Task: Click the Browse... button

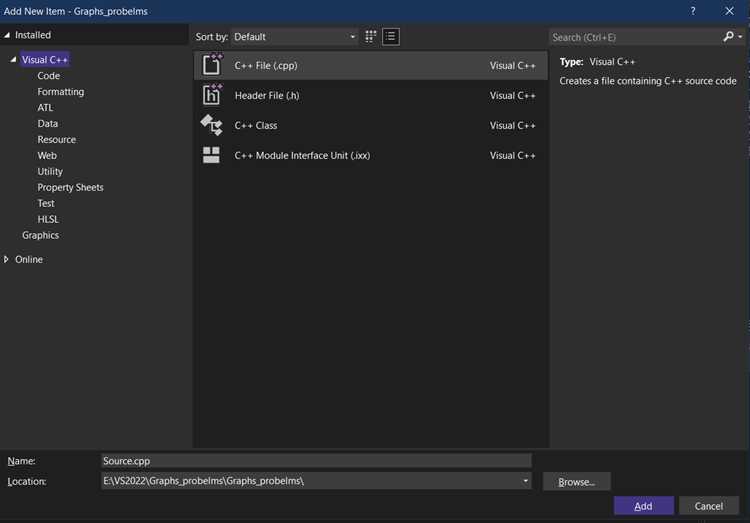Action: tap(576, 481)
